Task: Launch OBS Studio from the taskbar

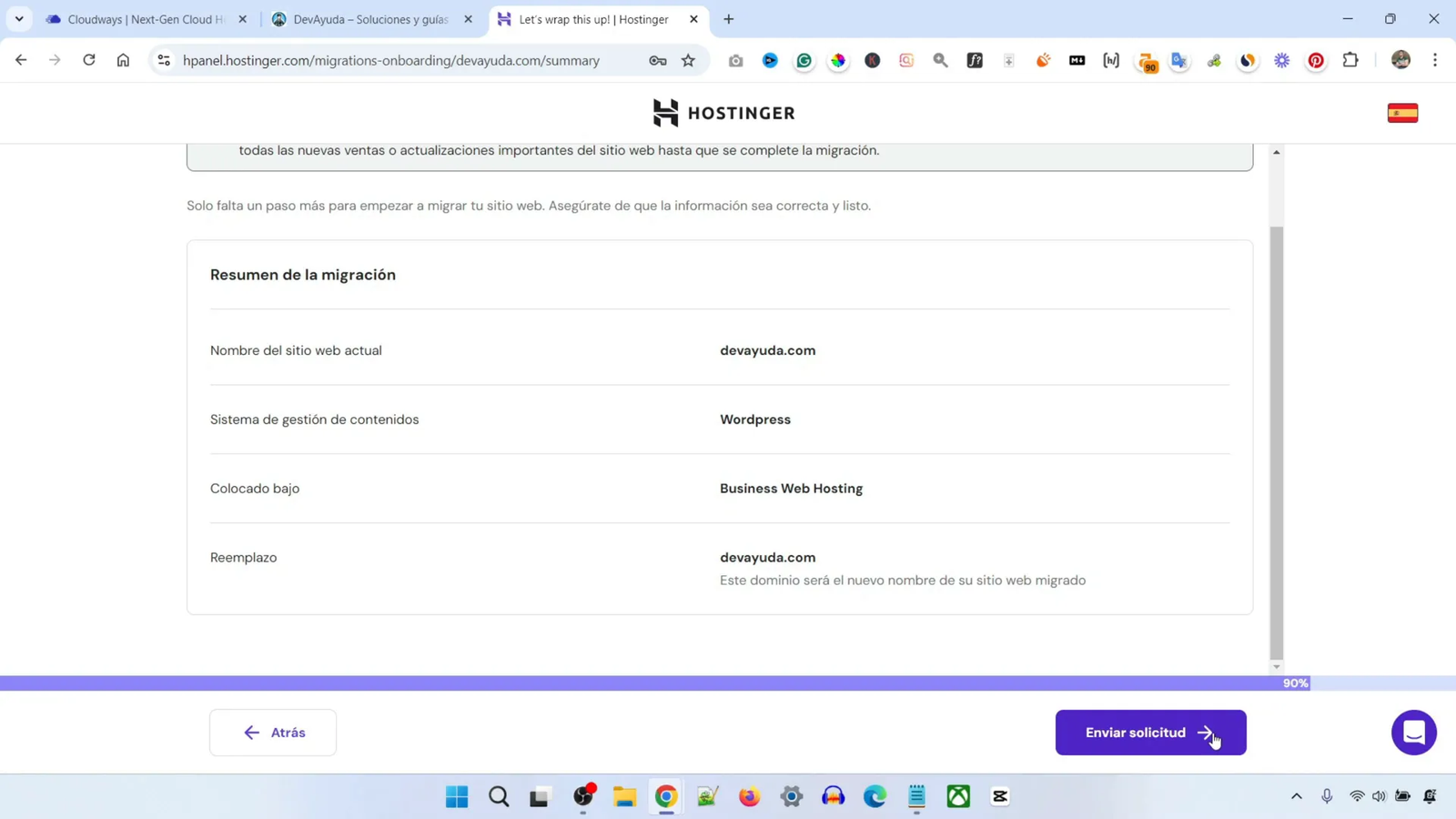Action: 583,796
